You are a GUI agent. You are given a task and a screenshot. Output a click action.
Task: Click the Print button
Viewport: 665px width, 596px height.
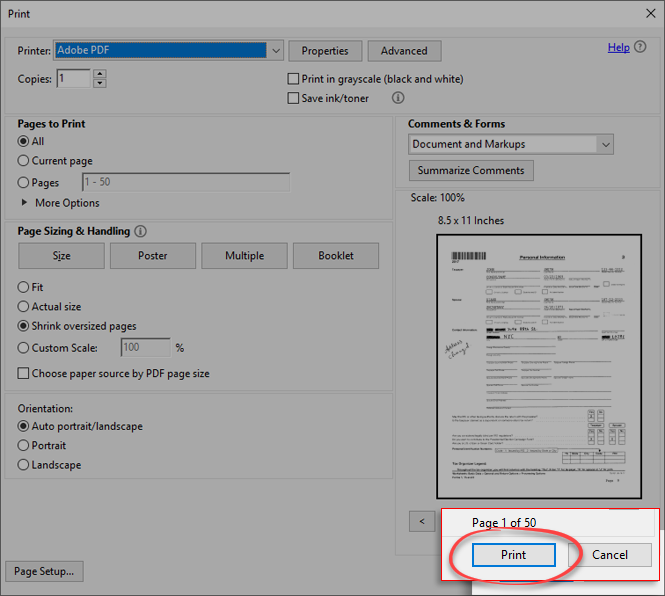513,555
